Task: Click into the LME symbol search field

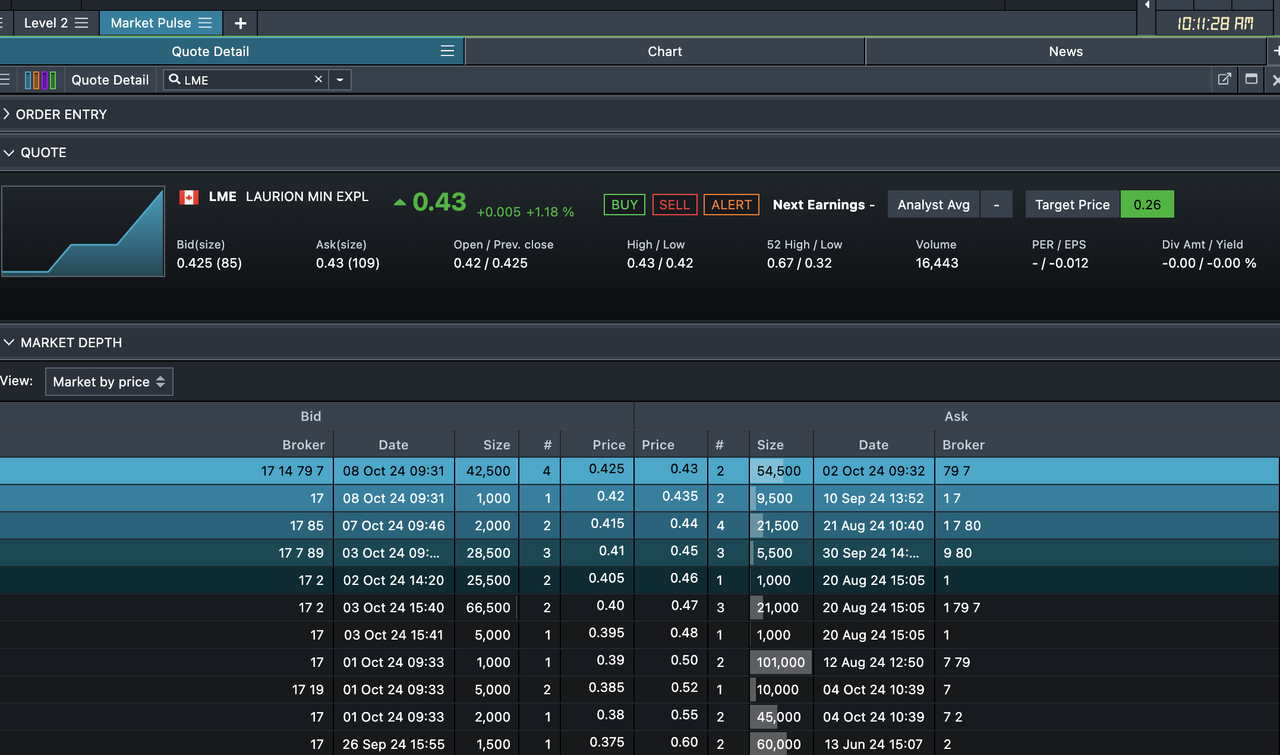Action: 247,80
